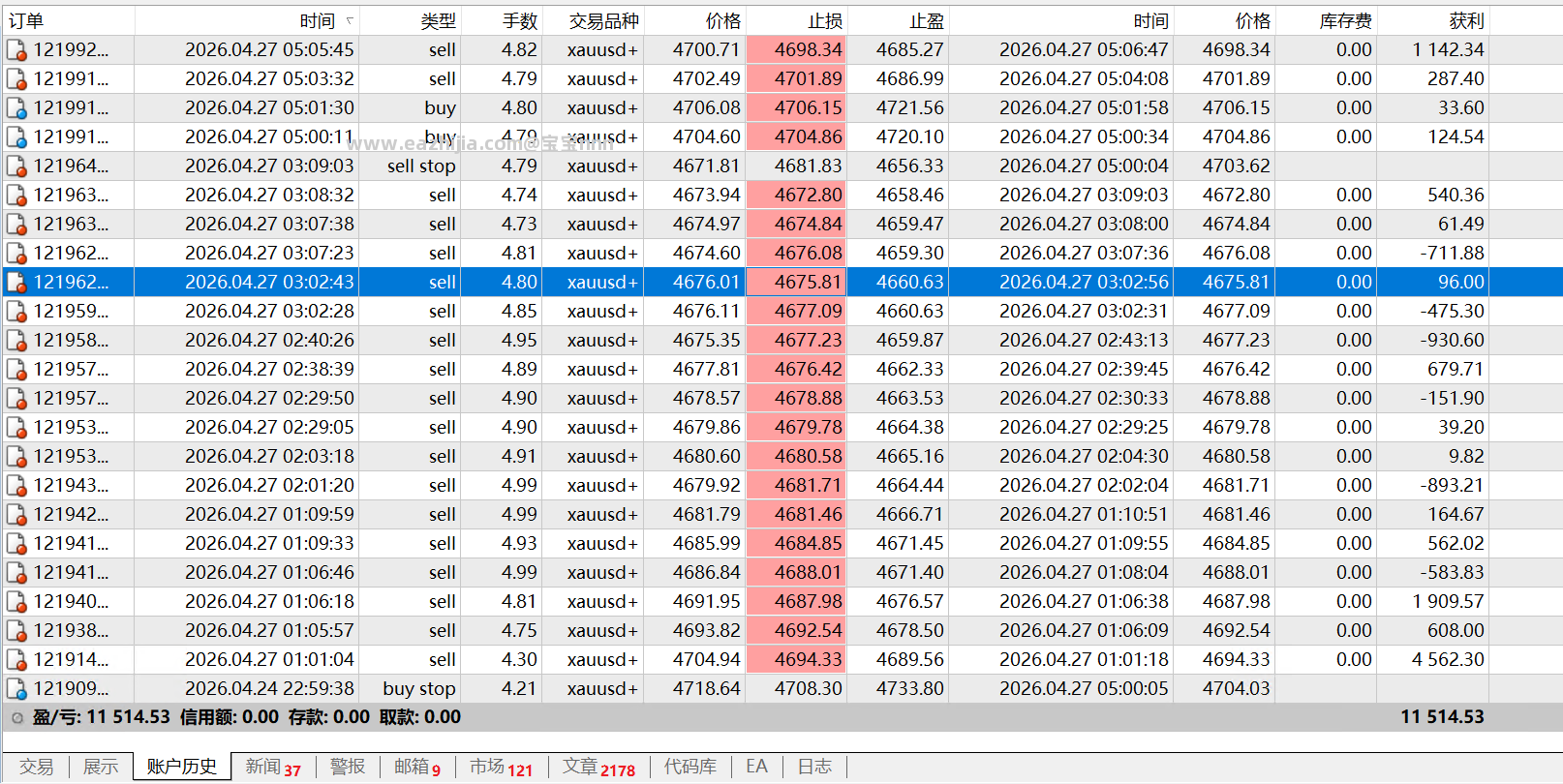Viewport: 1563px width, 784px height.
Task: Click order icon of row opened 03:08:32
Action: pyautogui.click(x=16, y=196)
